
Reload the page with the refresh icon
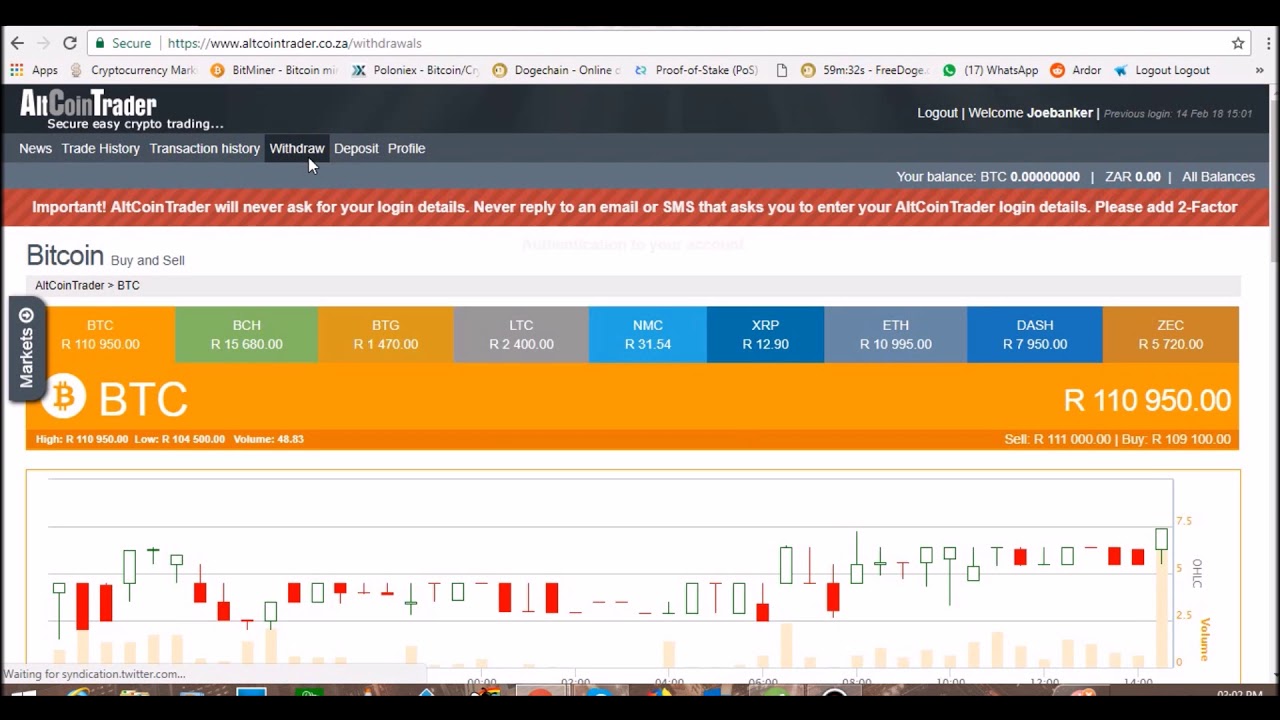point(70,43)
